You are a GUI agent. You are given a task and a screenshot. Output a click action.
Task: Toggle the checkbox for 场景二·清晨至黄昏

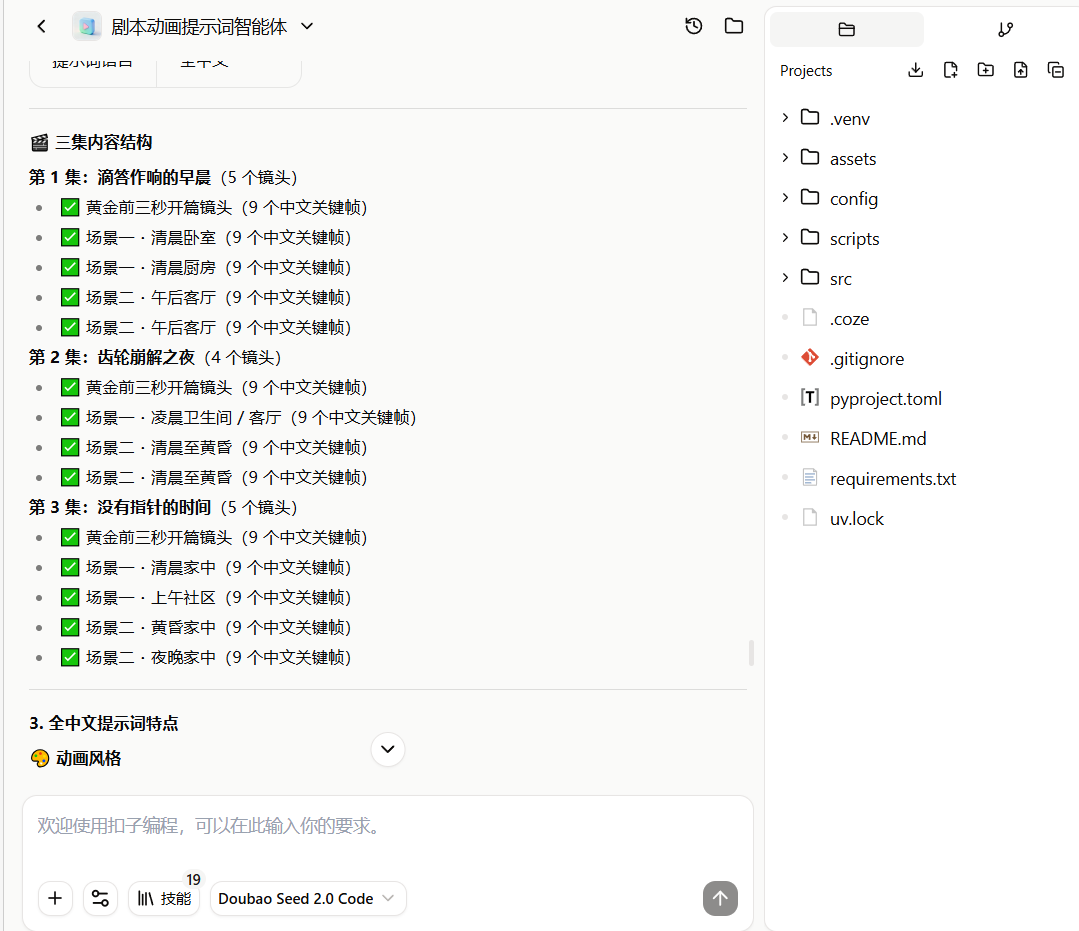coord(69,447)
